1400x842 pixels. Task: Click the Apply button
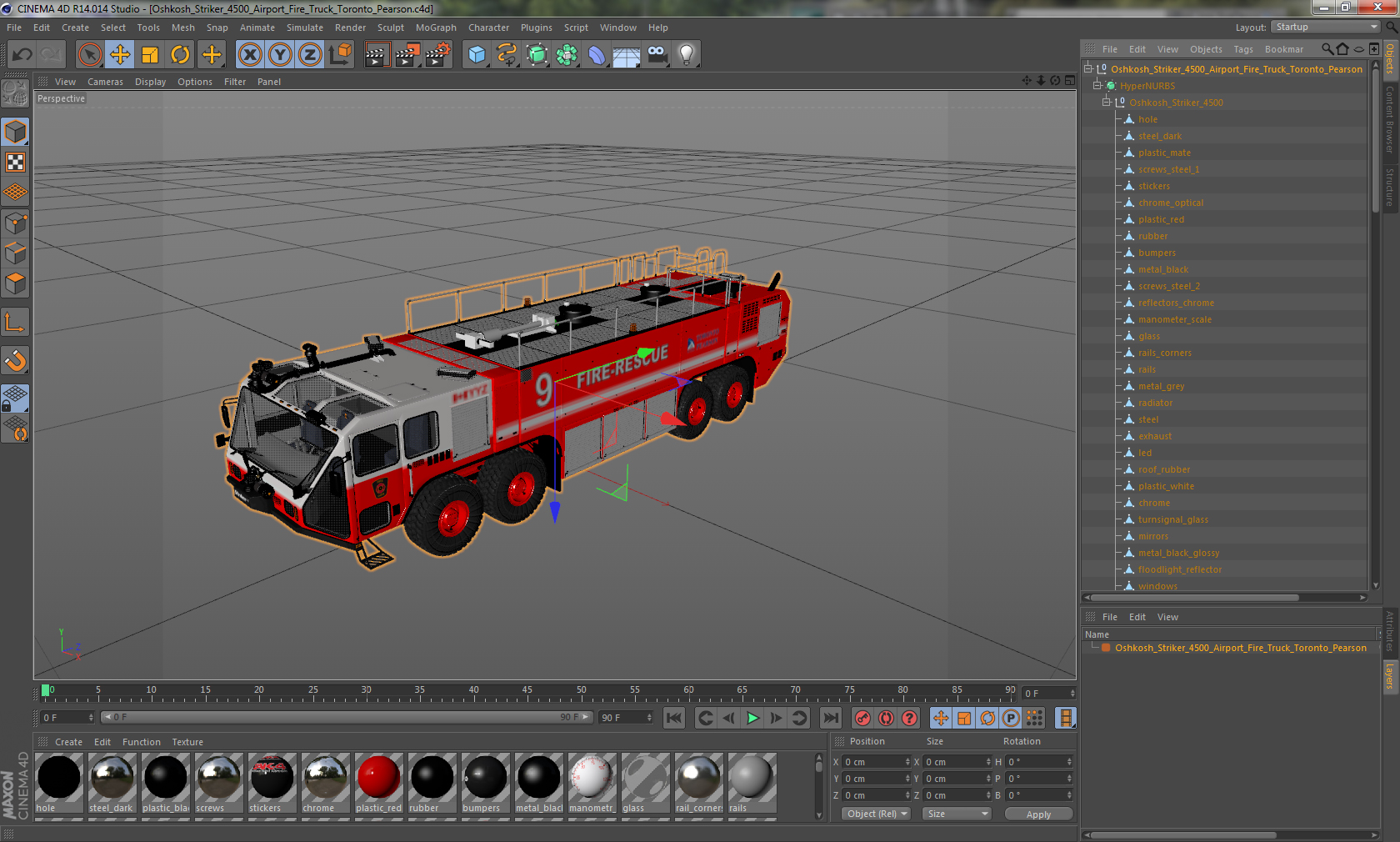[x=1038, y=814]
